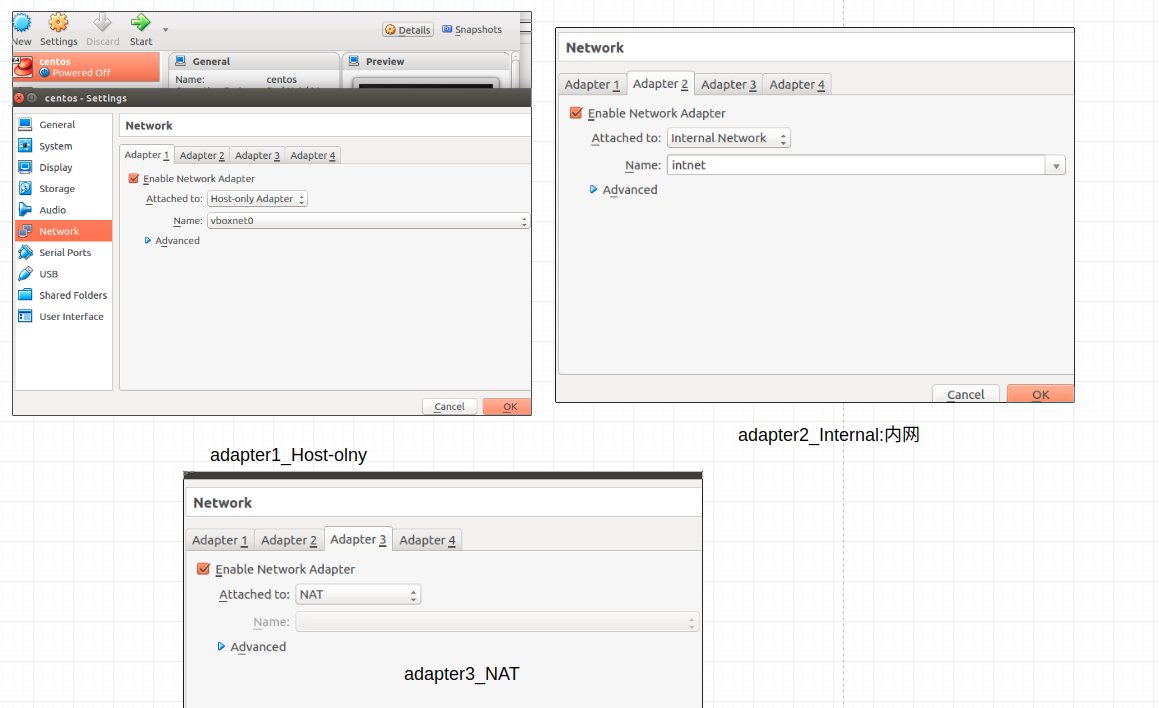
Task: Open dropdown arrow beside Start button
Action: pyautogui.click(x=166, y=30)
